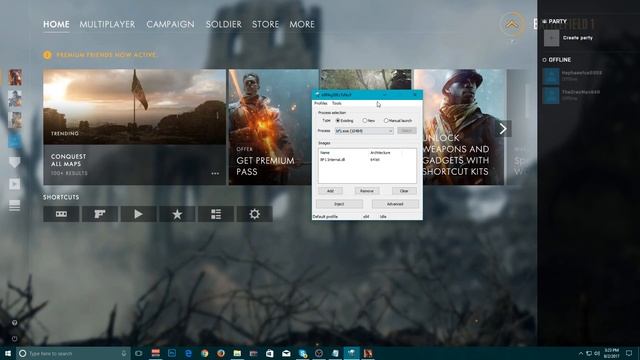Open the gear settings shortcut icon

pyautogui.click(x=254, y=214)
